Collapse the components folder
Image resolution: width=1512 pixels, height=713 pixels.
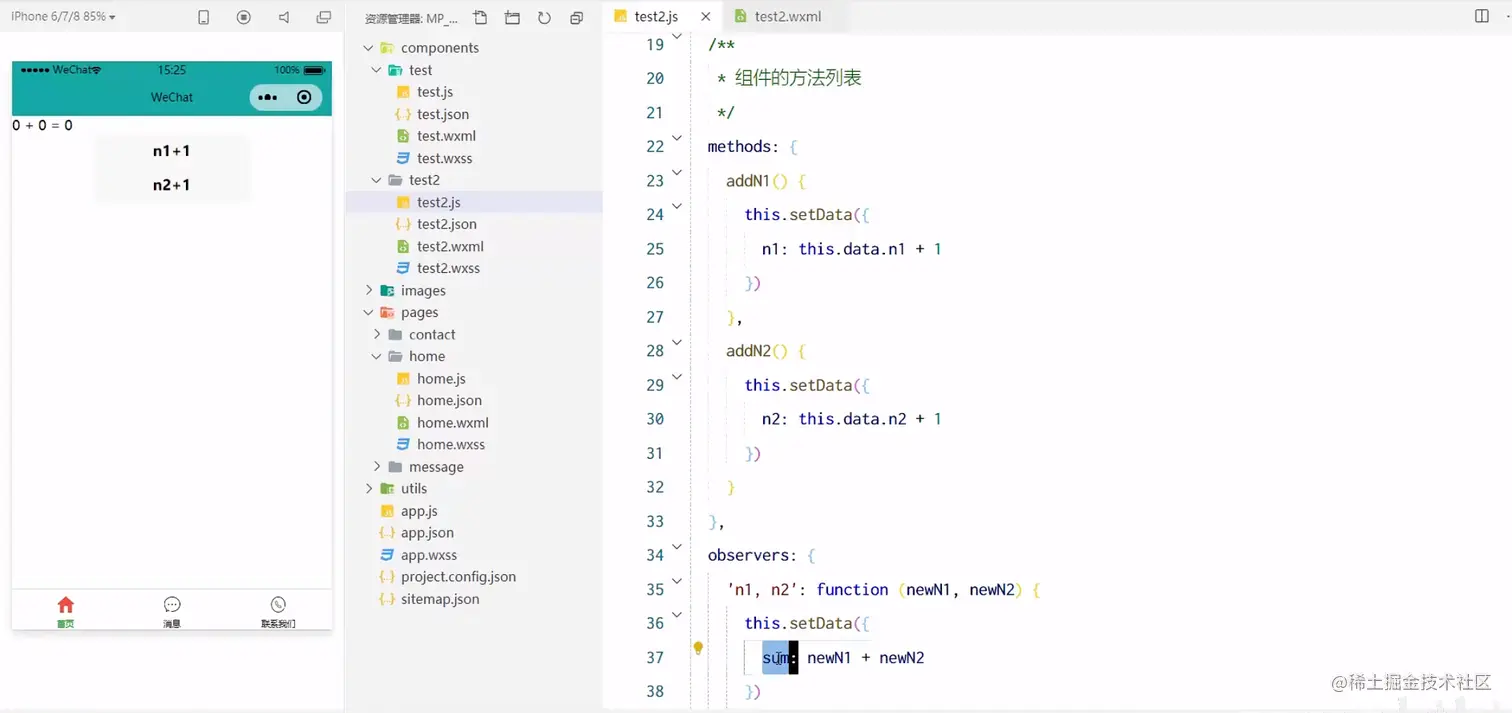click(x=369, y=48)
